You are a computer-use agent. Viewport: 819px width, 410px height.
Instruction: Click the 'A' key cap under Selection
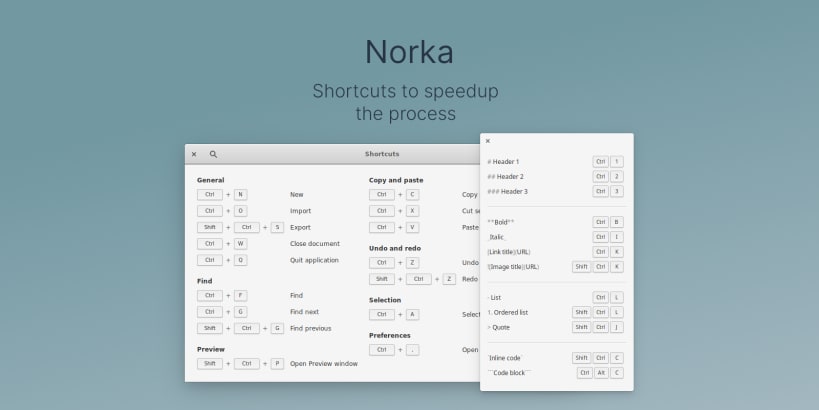[x=413, y=314]
